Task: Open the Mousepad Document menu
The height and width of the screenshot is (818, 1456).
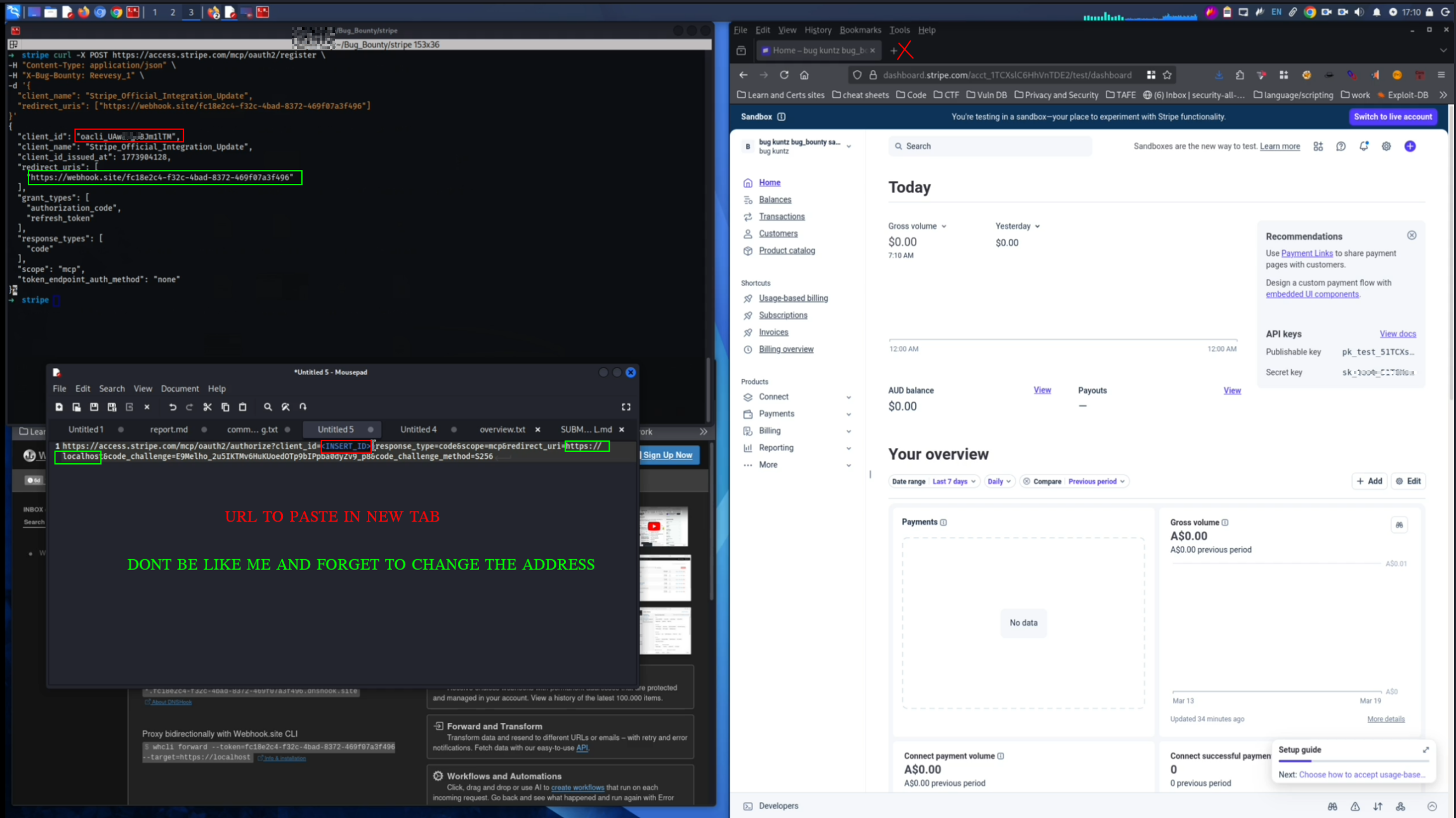Action: (x=180, y=388)
